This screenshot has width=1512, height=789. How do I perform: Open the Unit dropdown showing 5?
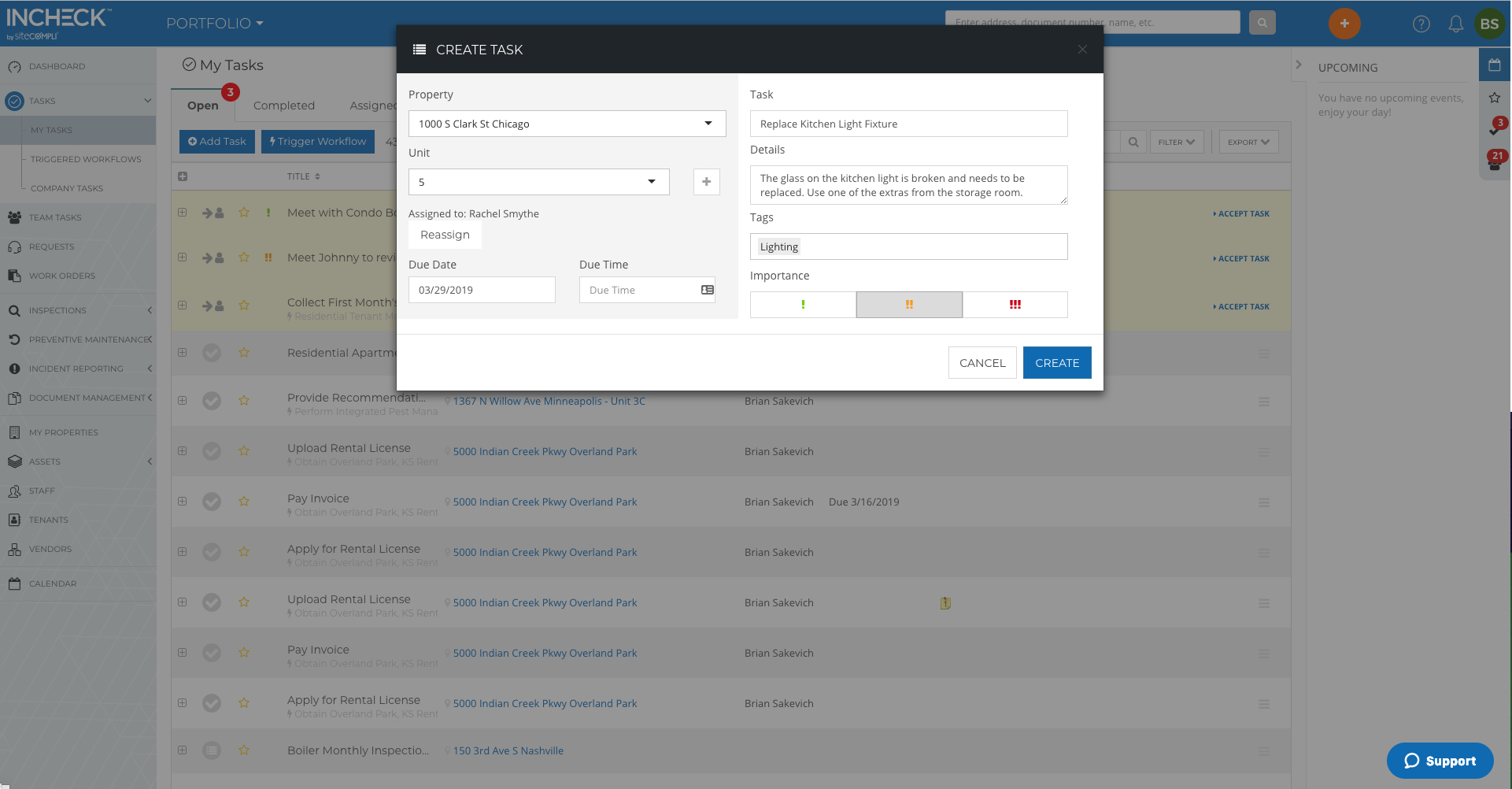[x=539, y=182]
